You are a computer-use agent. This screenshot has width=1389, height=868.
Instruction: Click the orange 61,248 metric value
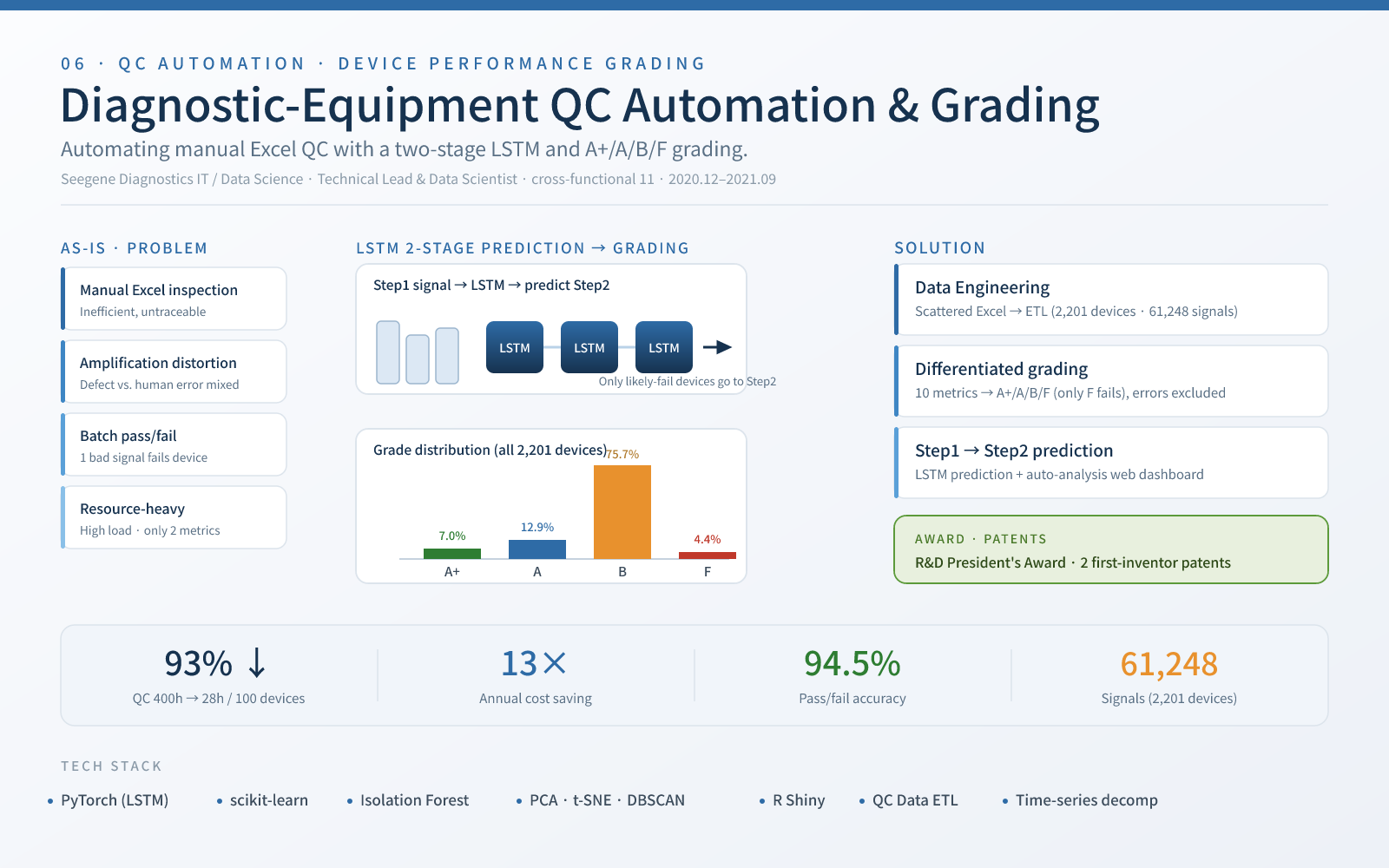1169,664
